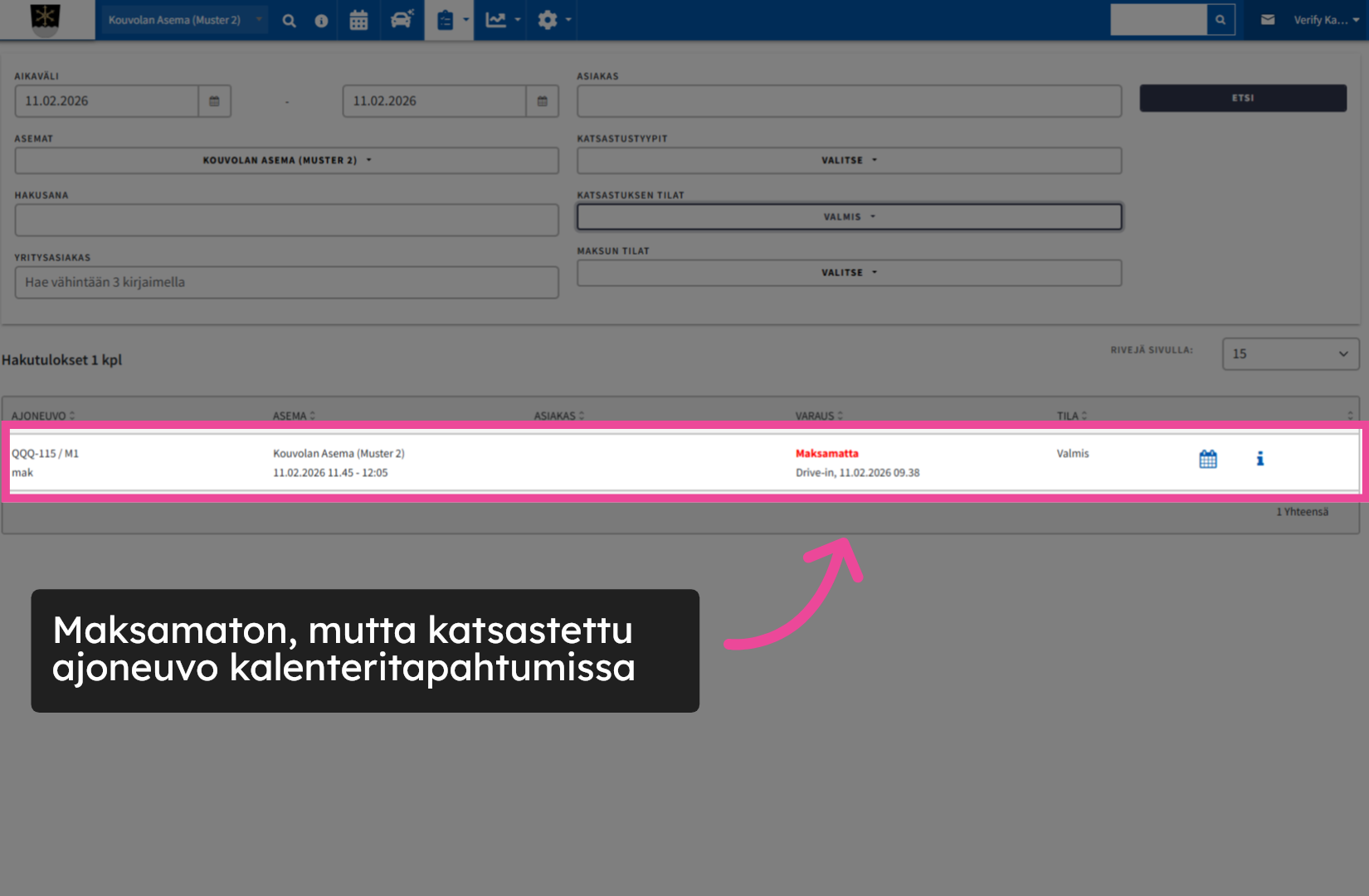1369x896 pixels.
Task: Select the clipboard inspection icon in navigation
Action: point(446,20)
